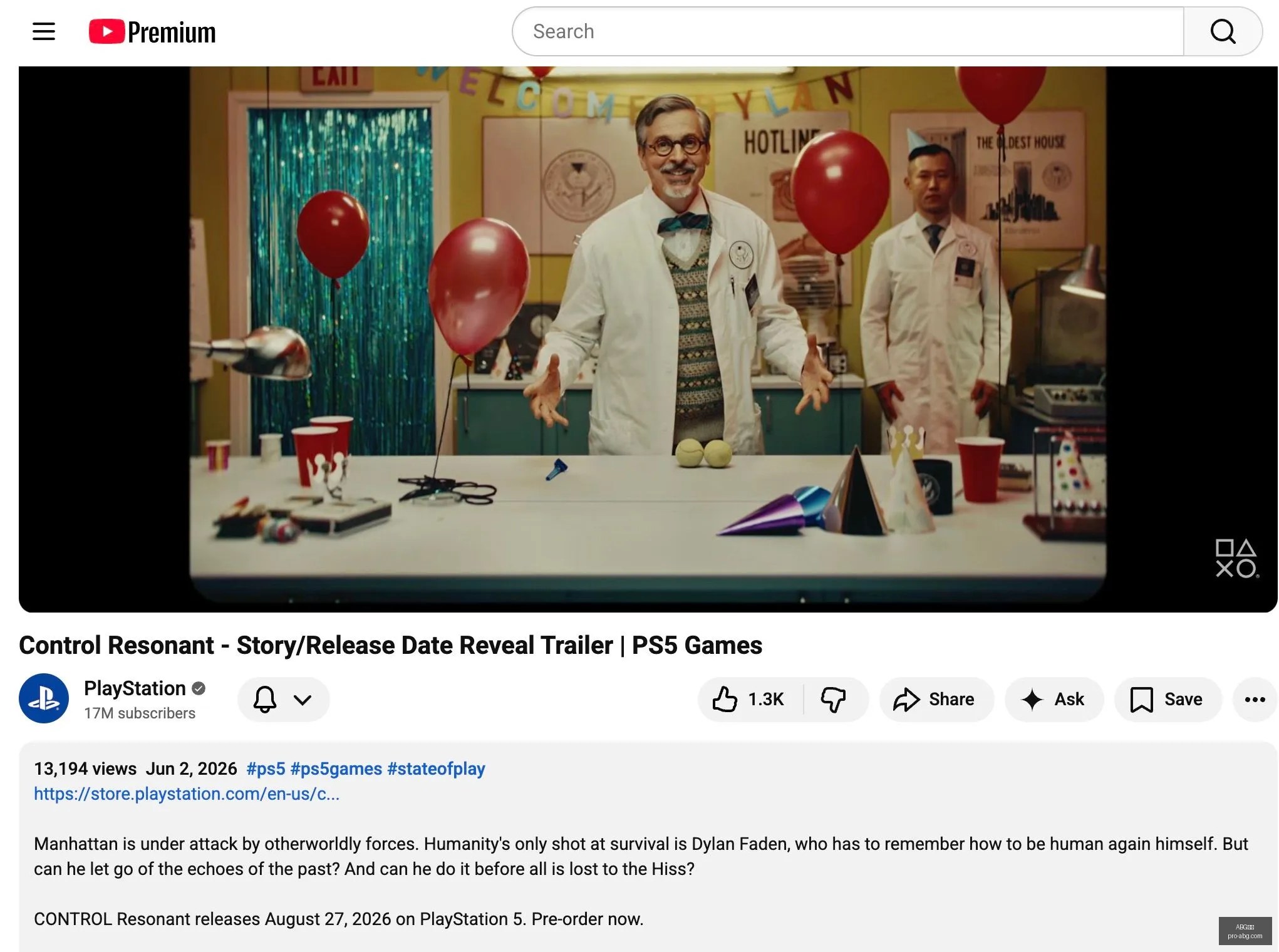
Task: Open PlayStation channel avatar
Action: click(x=44, y=698)
